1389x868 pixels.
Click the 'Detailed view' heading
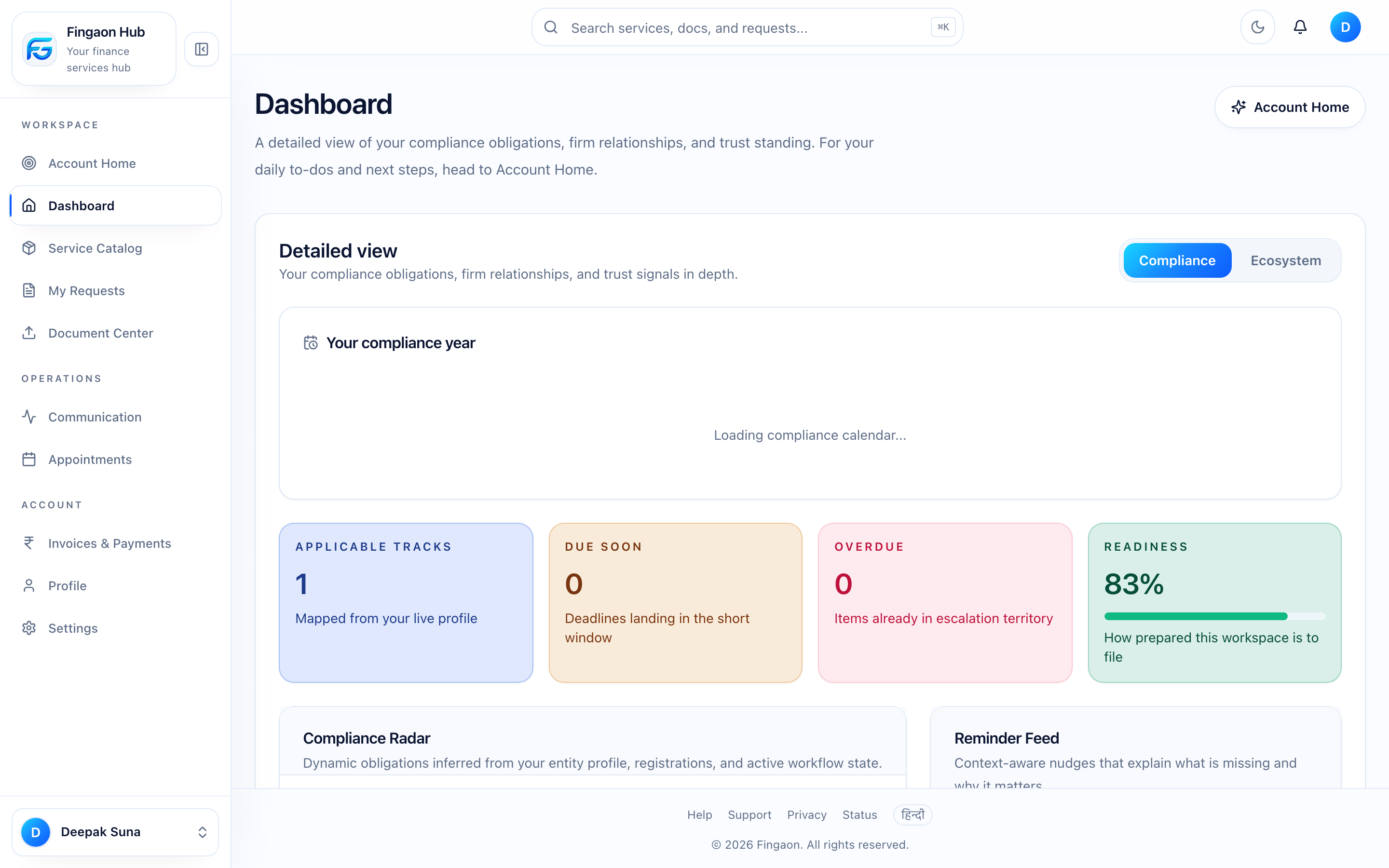338,251
